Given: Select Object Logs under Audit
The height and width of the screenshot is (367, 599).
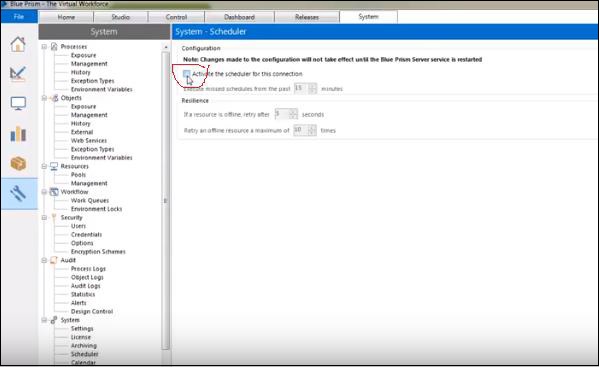Looking at the screenshot, I should (87, 277).
